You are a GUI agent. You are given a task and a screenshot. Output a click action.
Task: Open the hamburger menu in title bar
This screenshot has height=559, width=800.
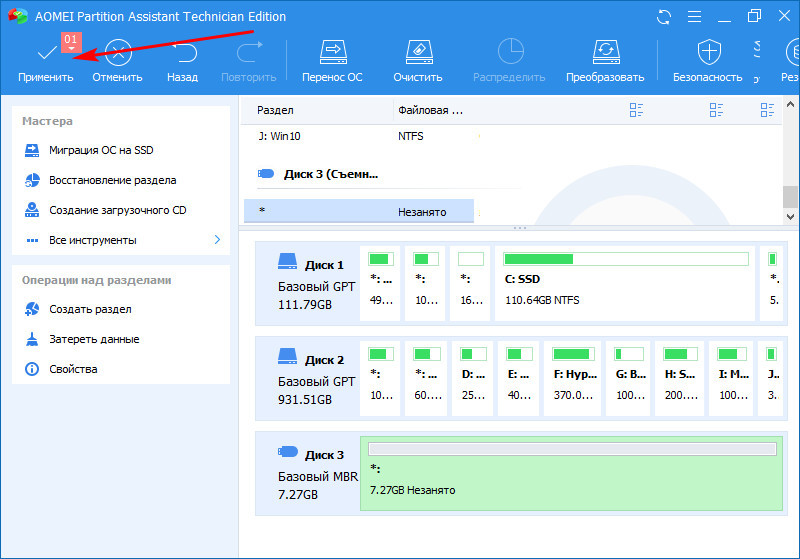pos(694,17)
